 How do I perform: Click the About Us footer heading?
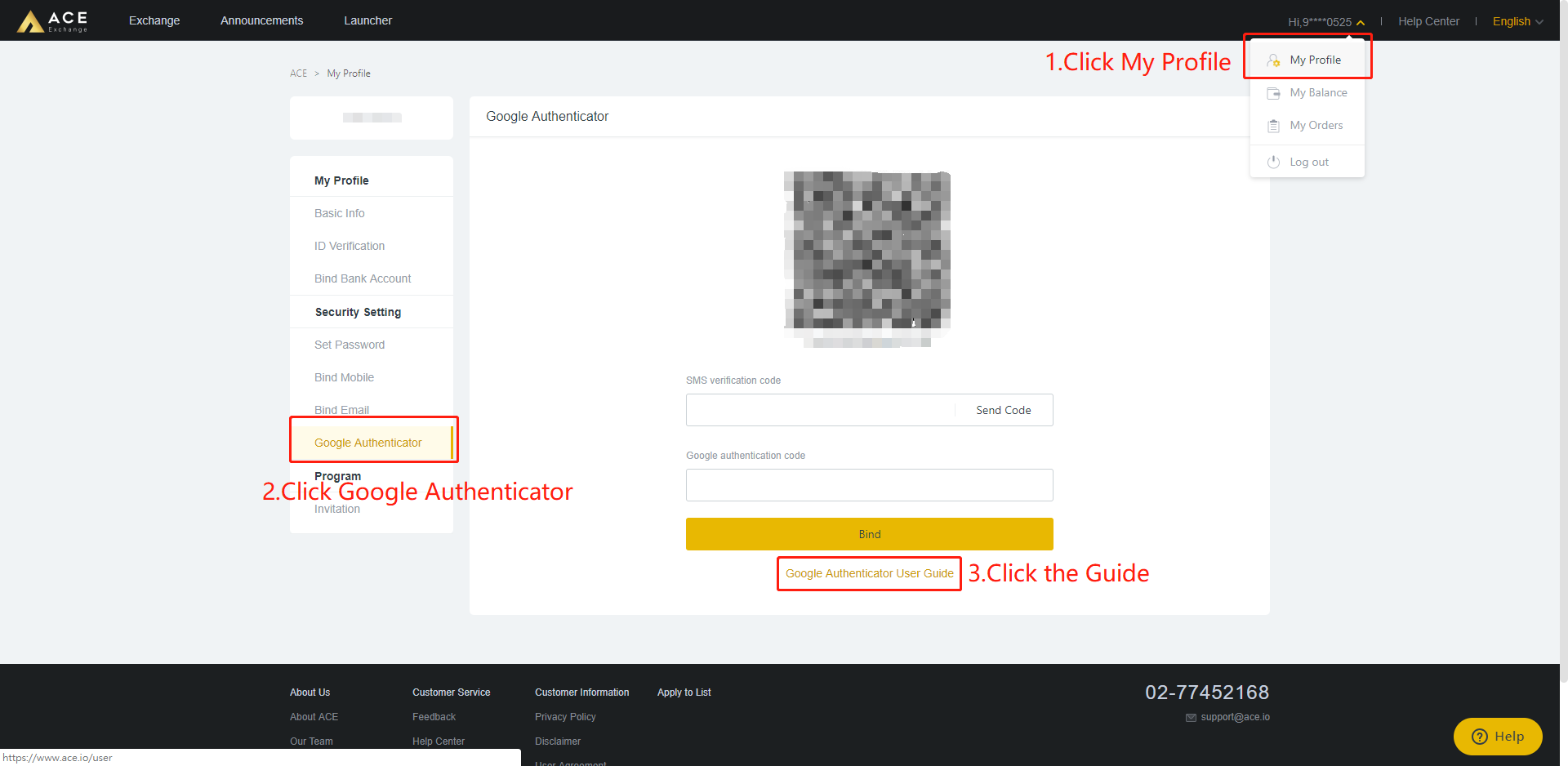tap(310, 693)
